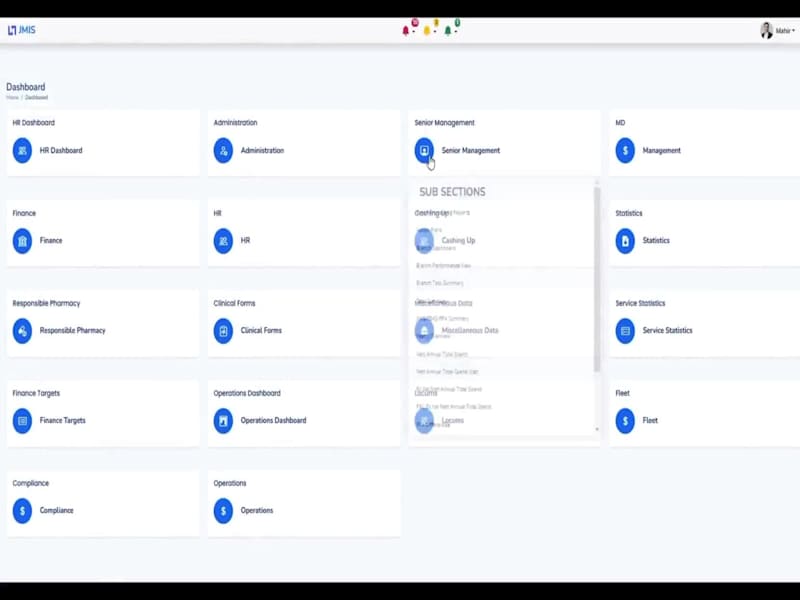The height and width of the screenshot is (600, 800).
Task: Click the Compliance dollar icon
Action: tap(22, 511)
